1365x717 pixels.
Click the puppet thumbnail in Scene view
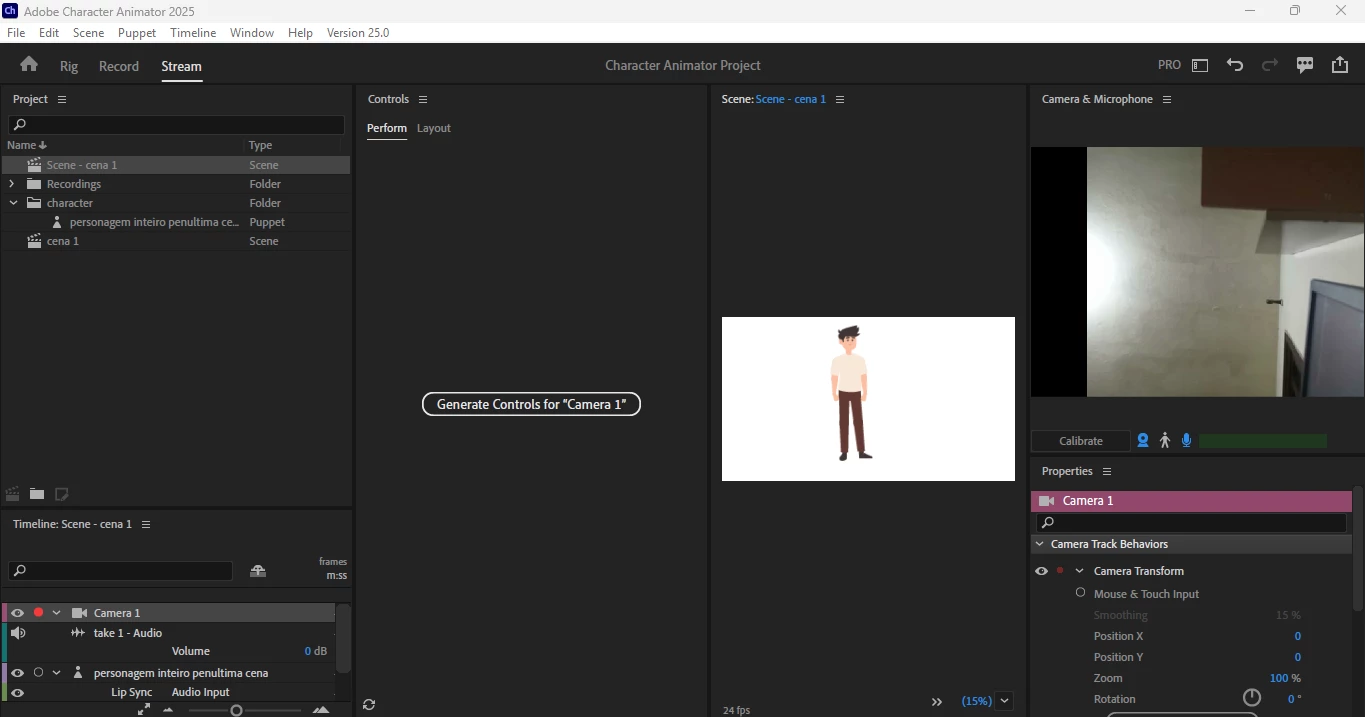850,393
